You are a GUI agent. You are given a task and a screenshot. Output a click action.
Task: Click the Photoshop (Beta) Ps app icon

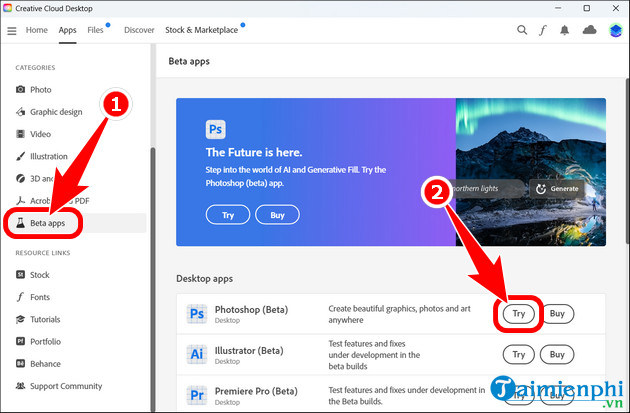197,314
